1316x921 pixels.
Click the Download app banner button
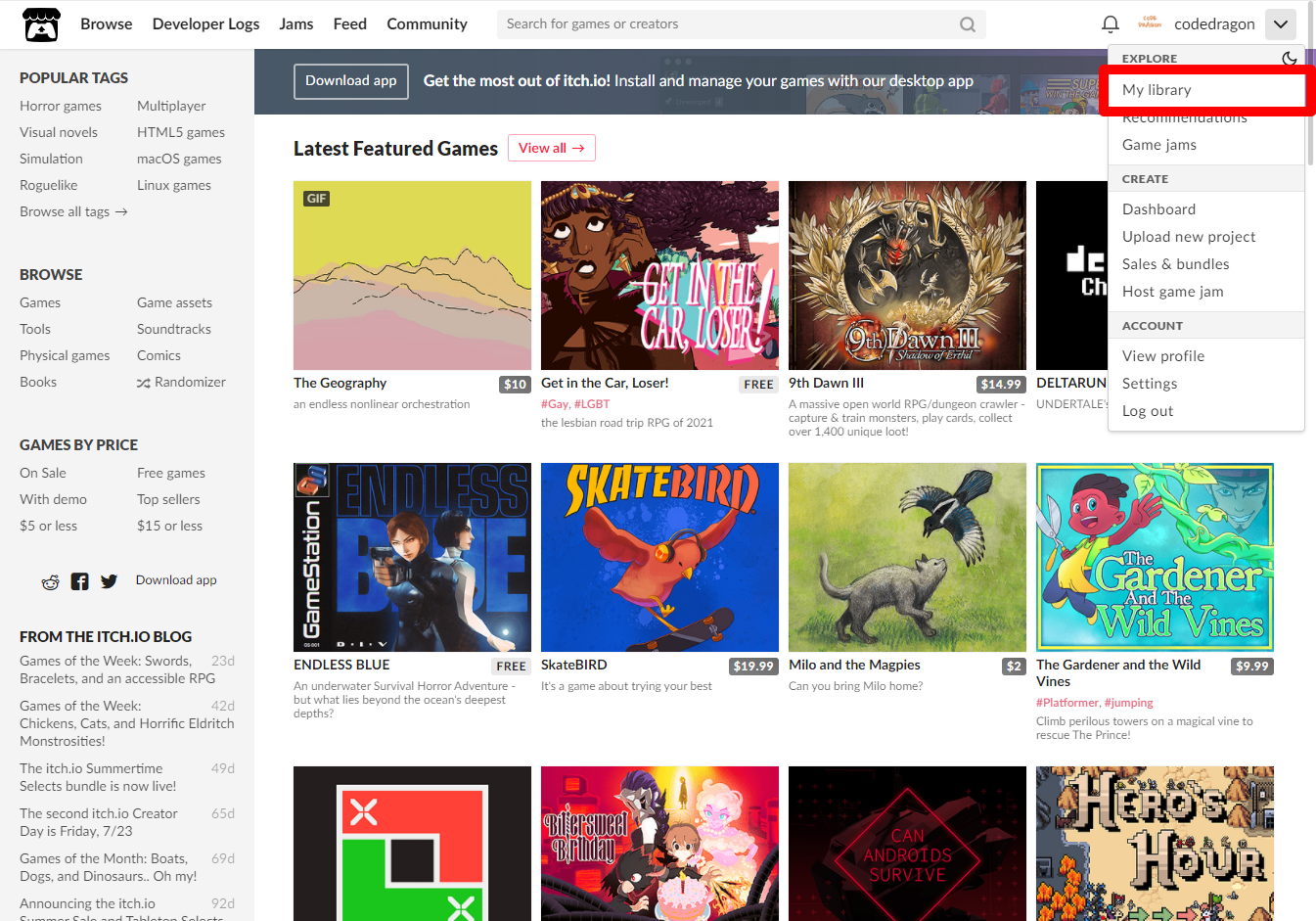350,81
